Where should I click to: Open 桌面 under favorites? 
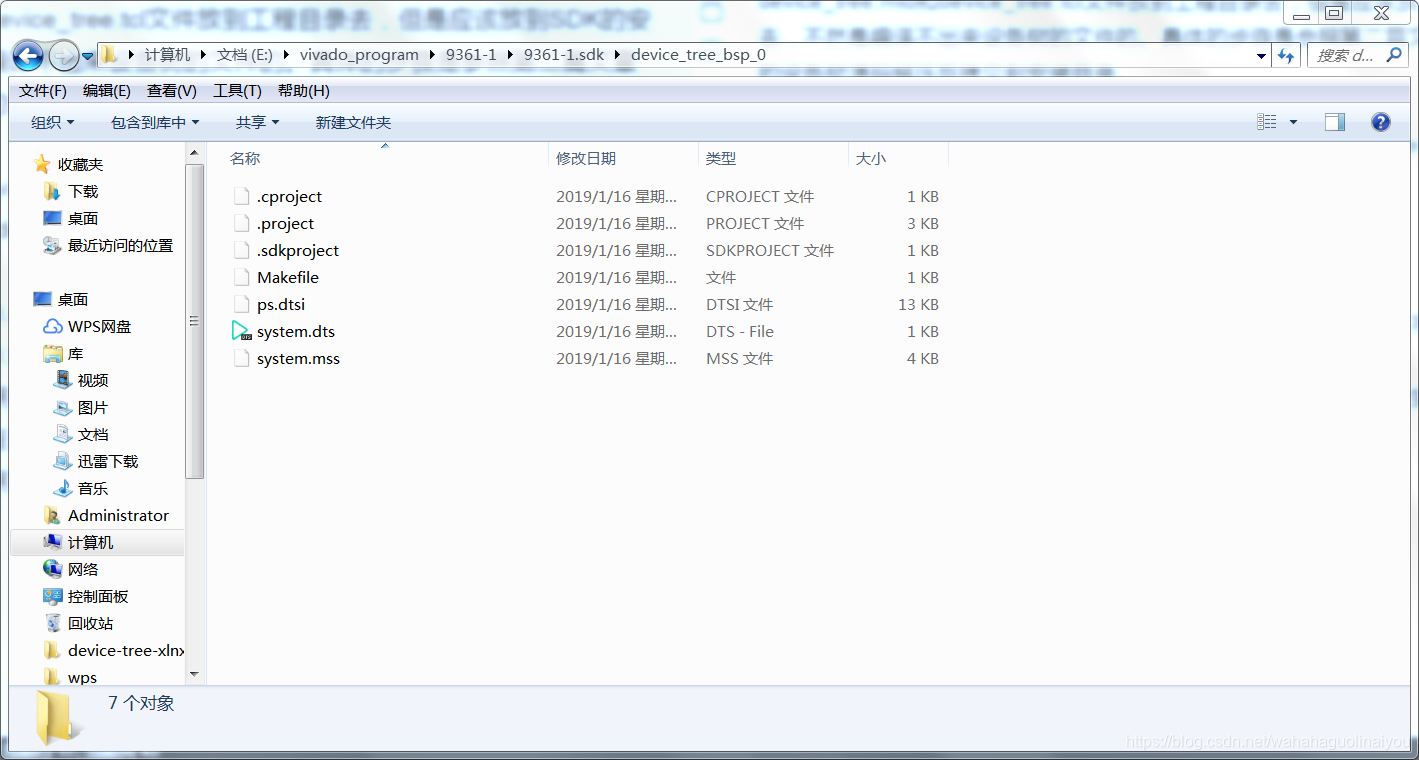click(83, 218)
